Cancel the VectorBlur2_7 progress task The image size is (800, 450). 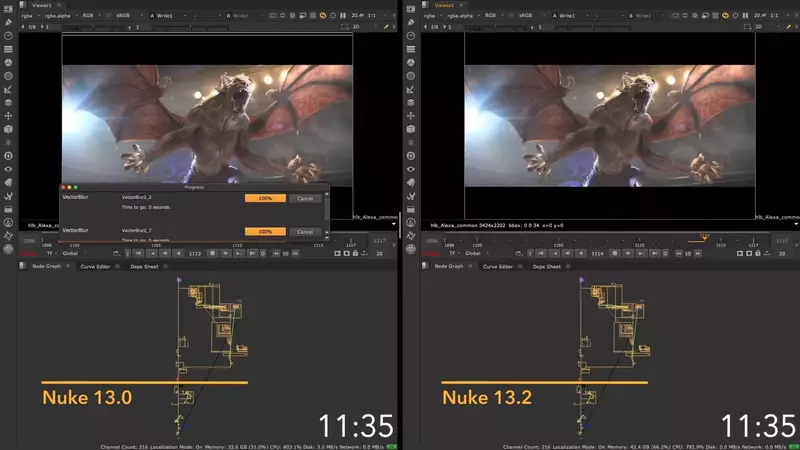305,232
